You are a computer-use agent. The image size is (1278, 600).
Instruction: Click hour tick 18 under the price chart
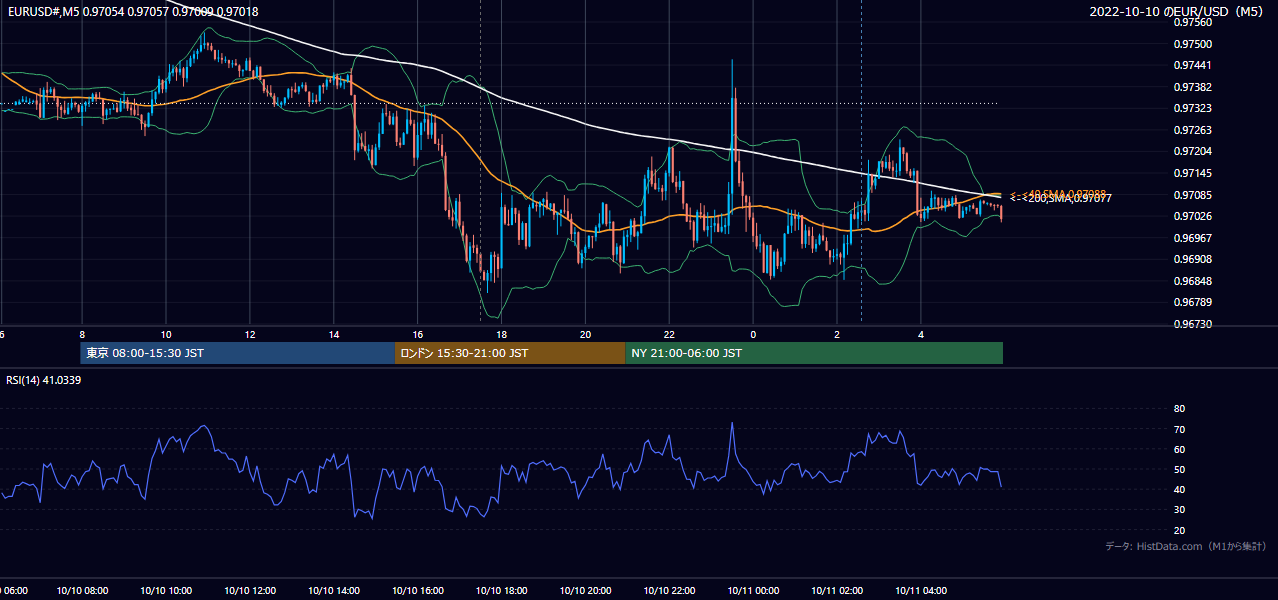point(502,334)
